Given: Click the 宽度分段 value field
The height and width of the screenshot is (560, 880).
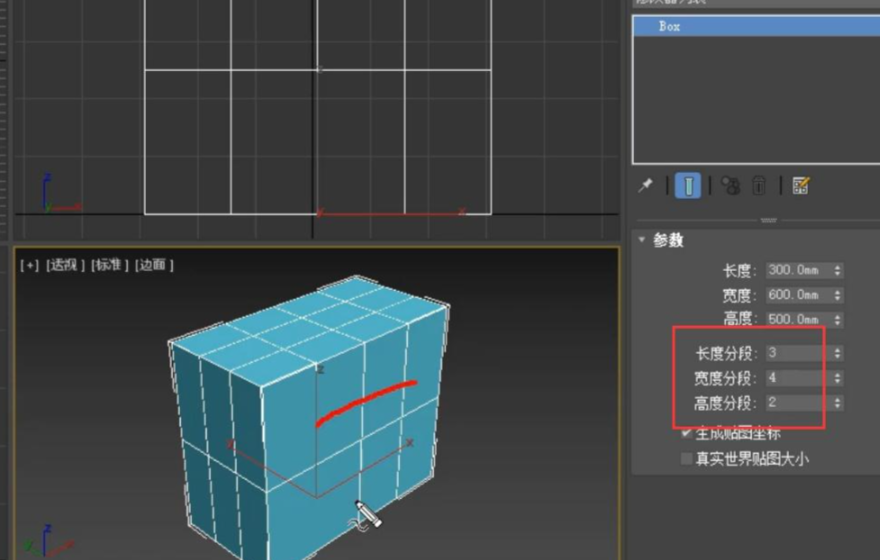Looking at the screenshot, I should [x=795, y=379].
